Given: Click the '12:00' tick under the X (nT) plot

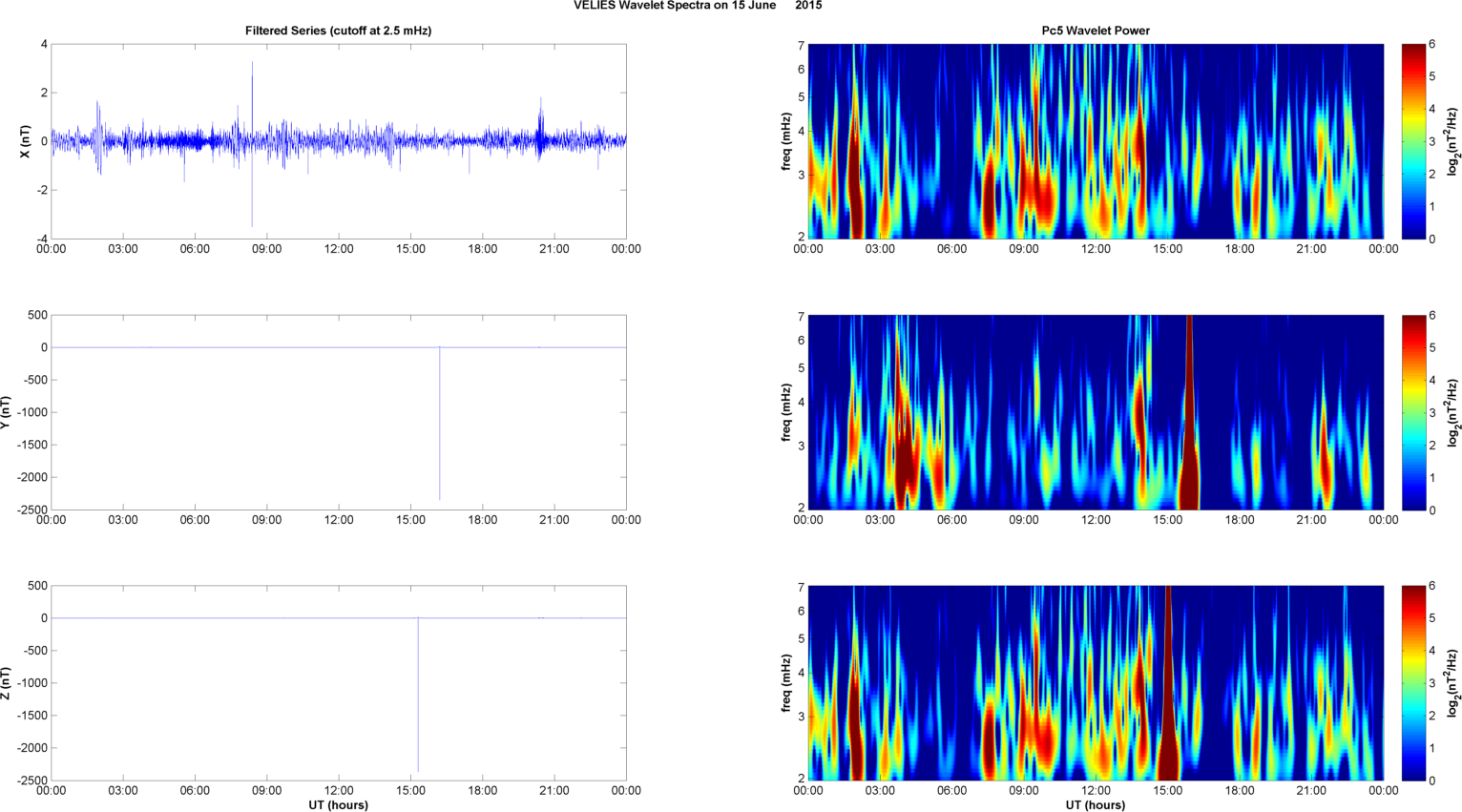Looking at the screenshot, I should (x=339, y=249).
